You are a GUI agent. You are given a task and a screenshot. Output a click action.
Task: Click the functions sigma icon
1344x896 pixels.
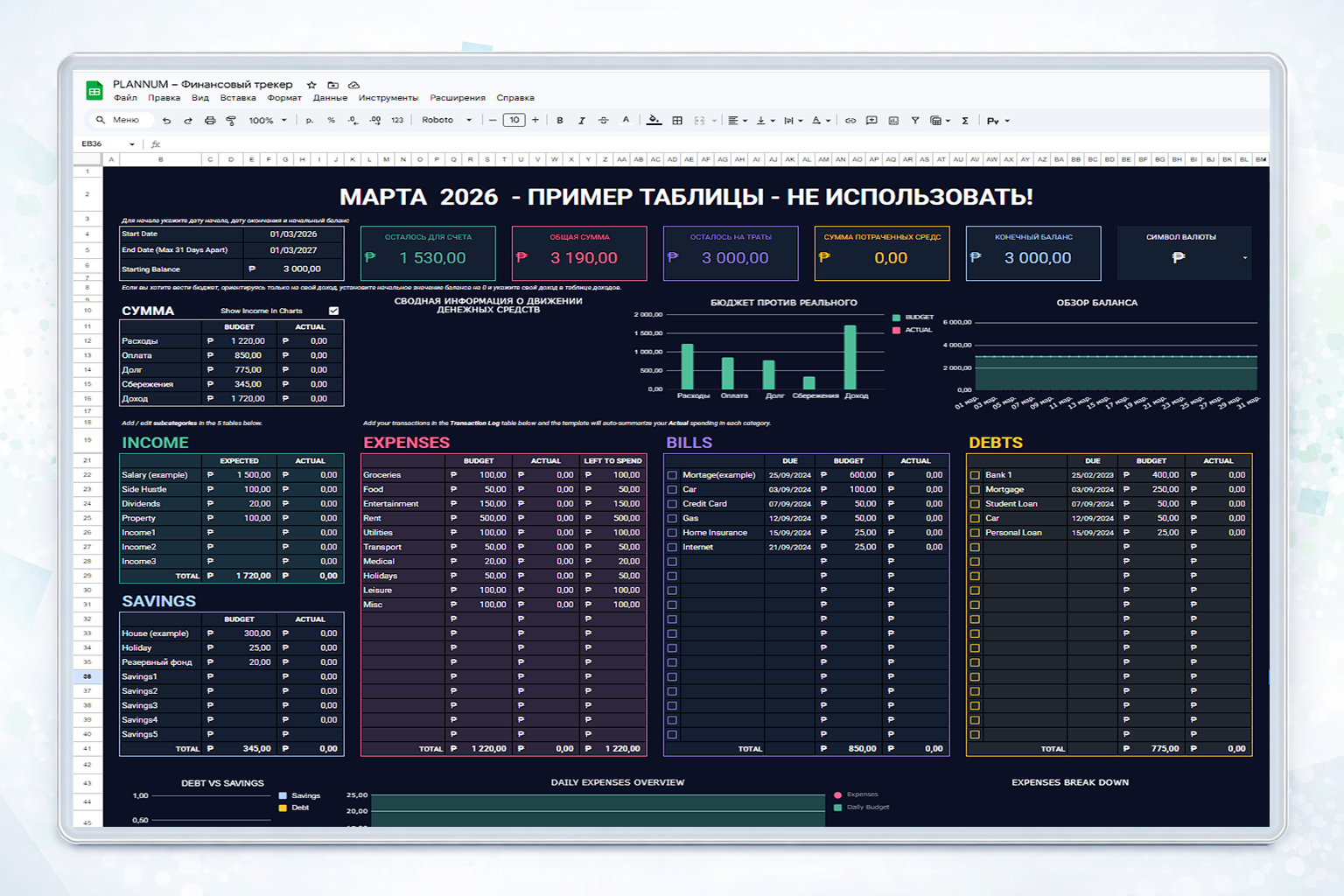[x=964, y=120]
